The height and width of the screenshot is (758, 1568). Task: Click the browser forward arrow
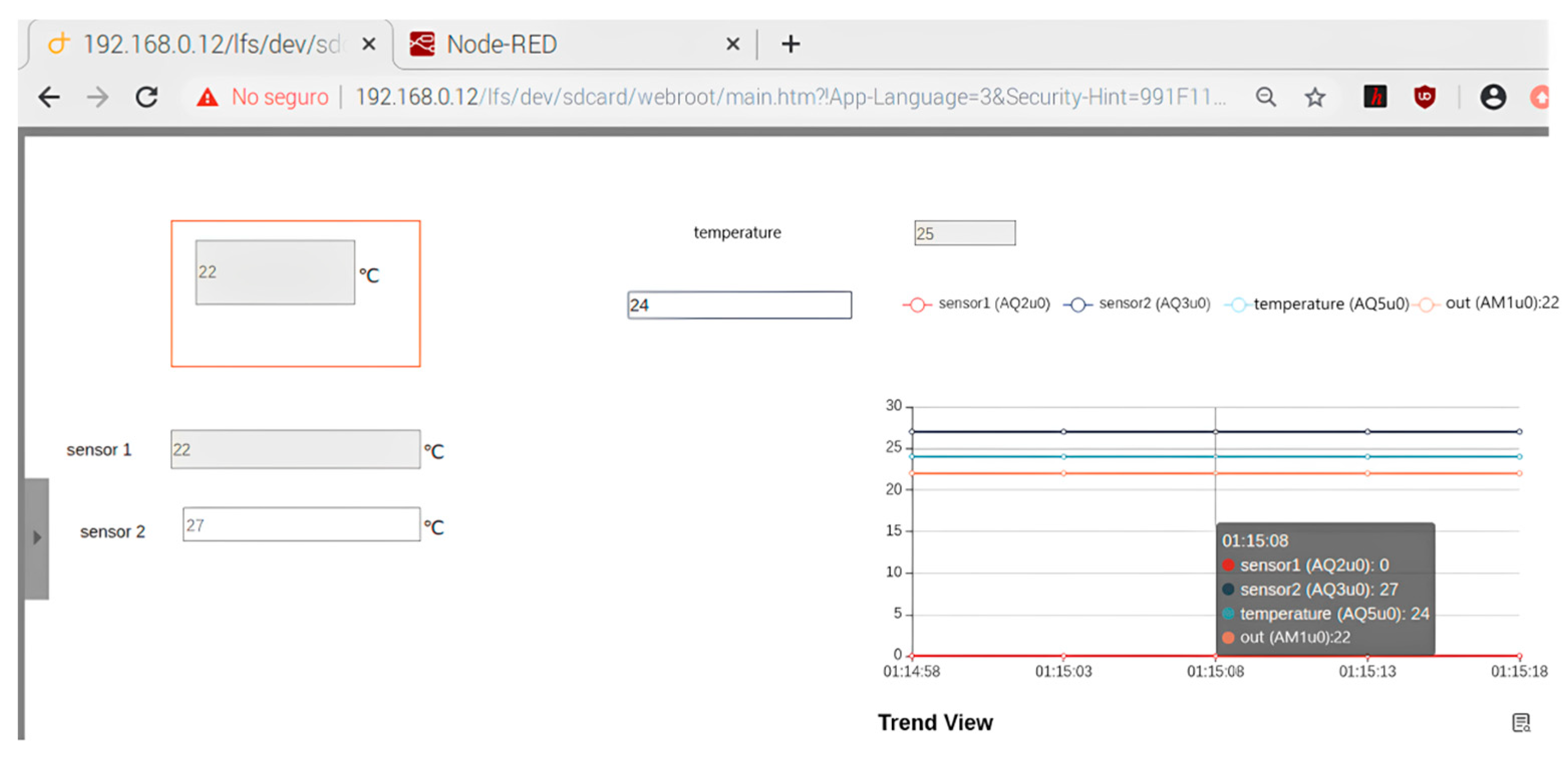[x=97, y=97]
